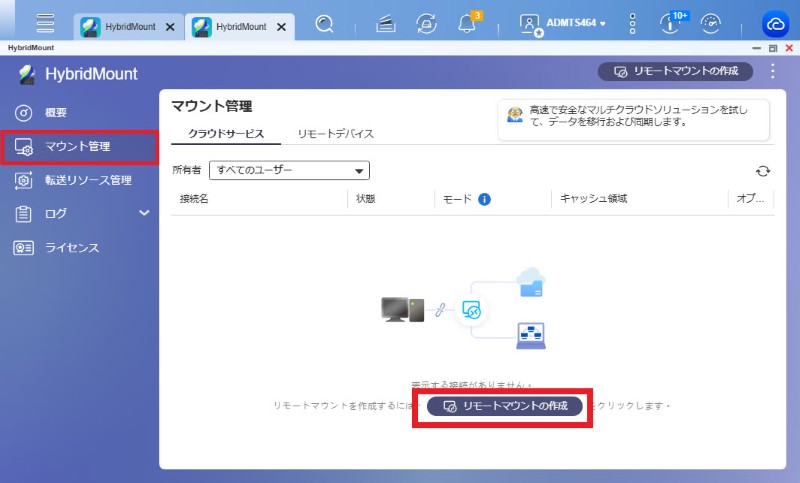Viewport: 800px width, 483px height.
Task: Click the top-right リモートマウントの作成 button
Action: point(675,72)
